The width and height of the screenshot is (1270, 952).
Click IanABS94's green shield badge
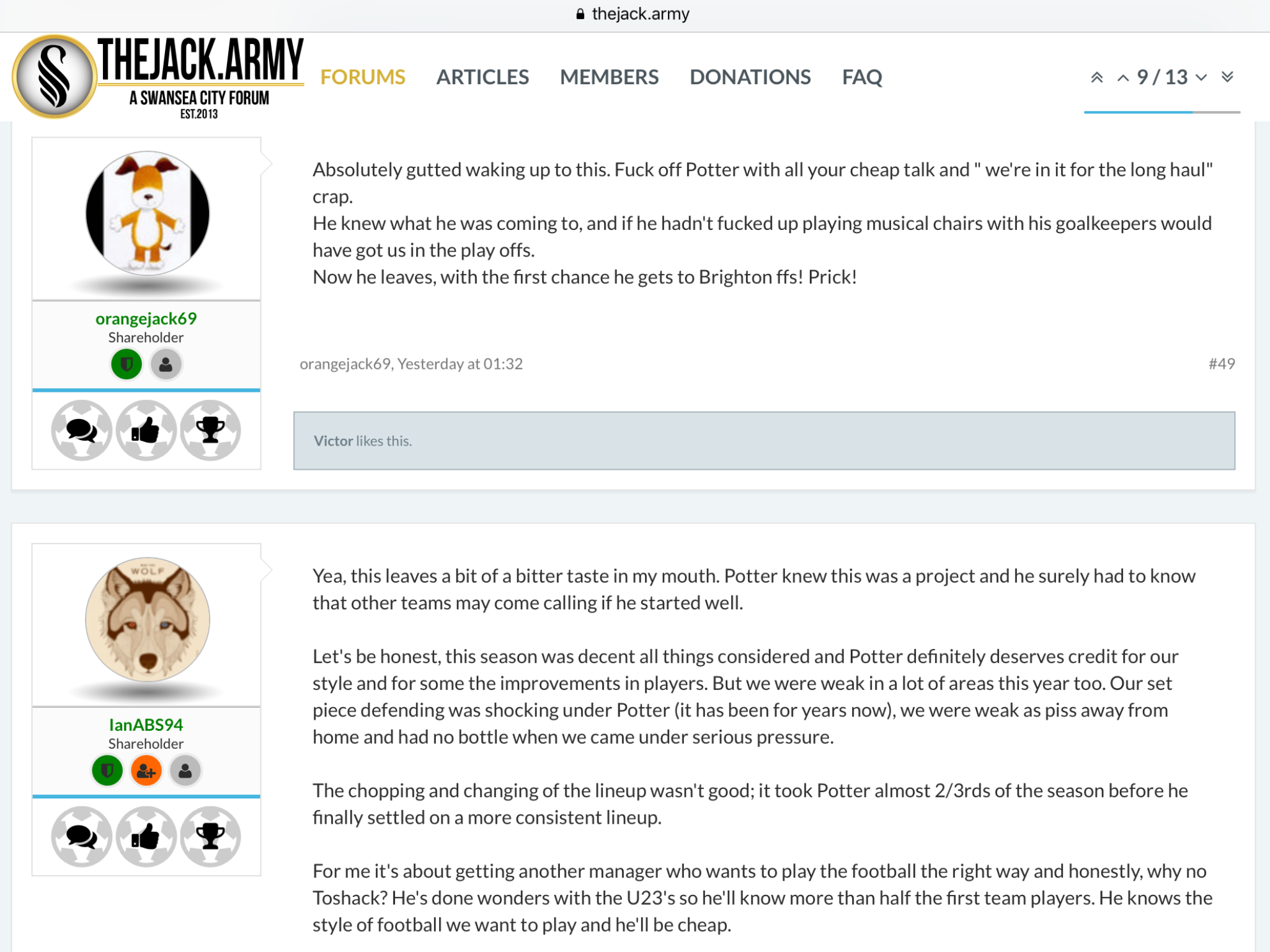(107, 771)
